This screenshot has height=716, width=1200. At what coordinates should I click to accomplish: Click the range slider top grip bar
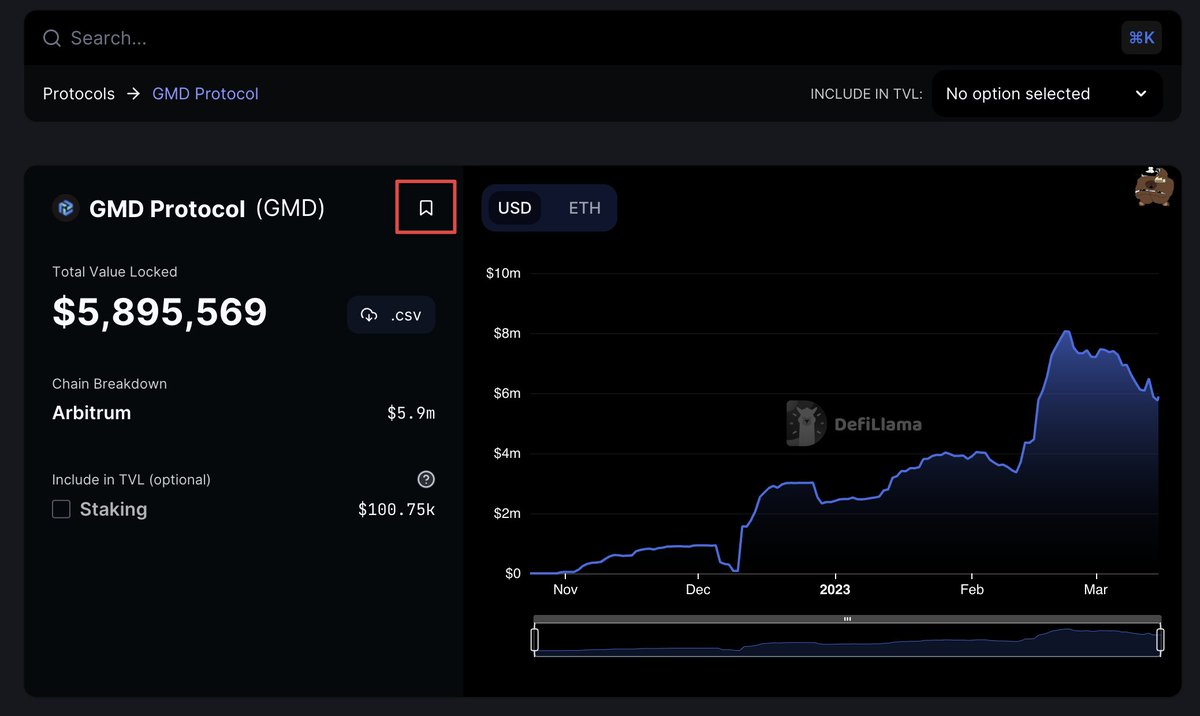pyautogui.click(x=847, y=619)
